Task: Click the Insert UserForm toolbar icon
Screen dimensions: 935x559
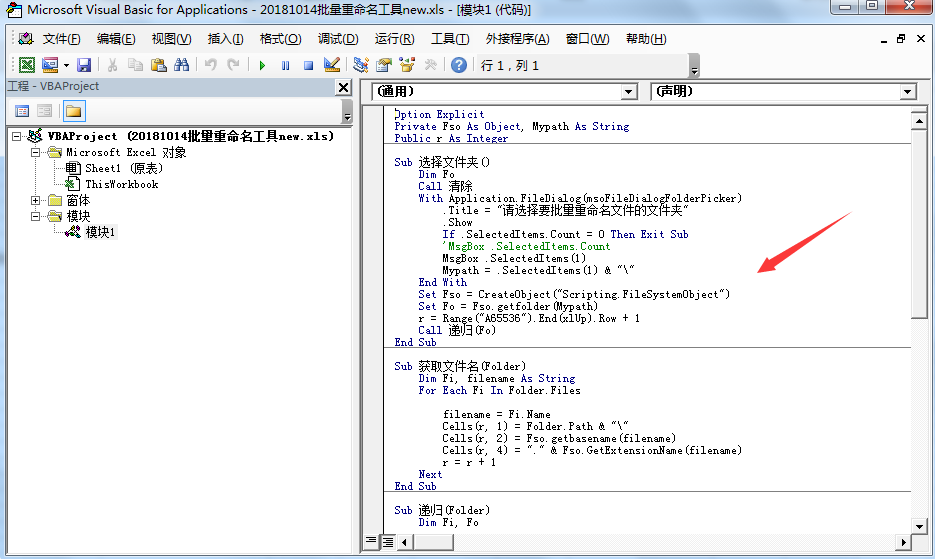Action: coord(50,65)
